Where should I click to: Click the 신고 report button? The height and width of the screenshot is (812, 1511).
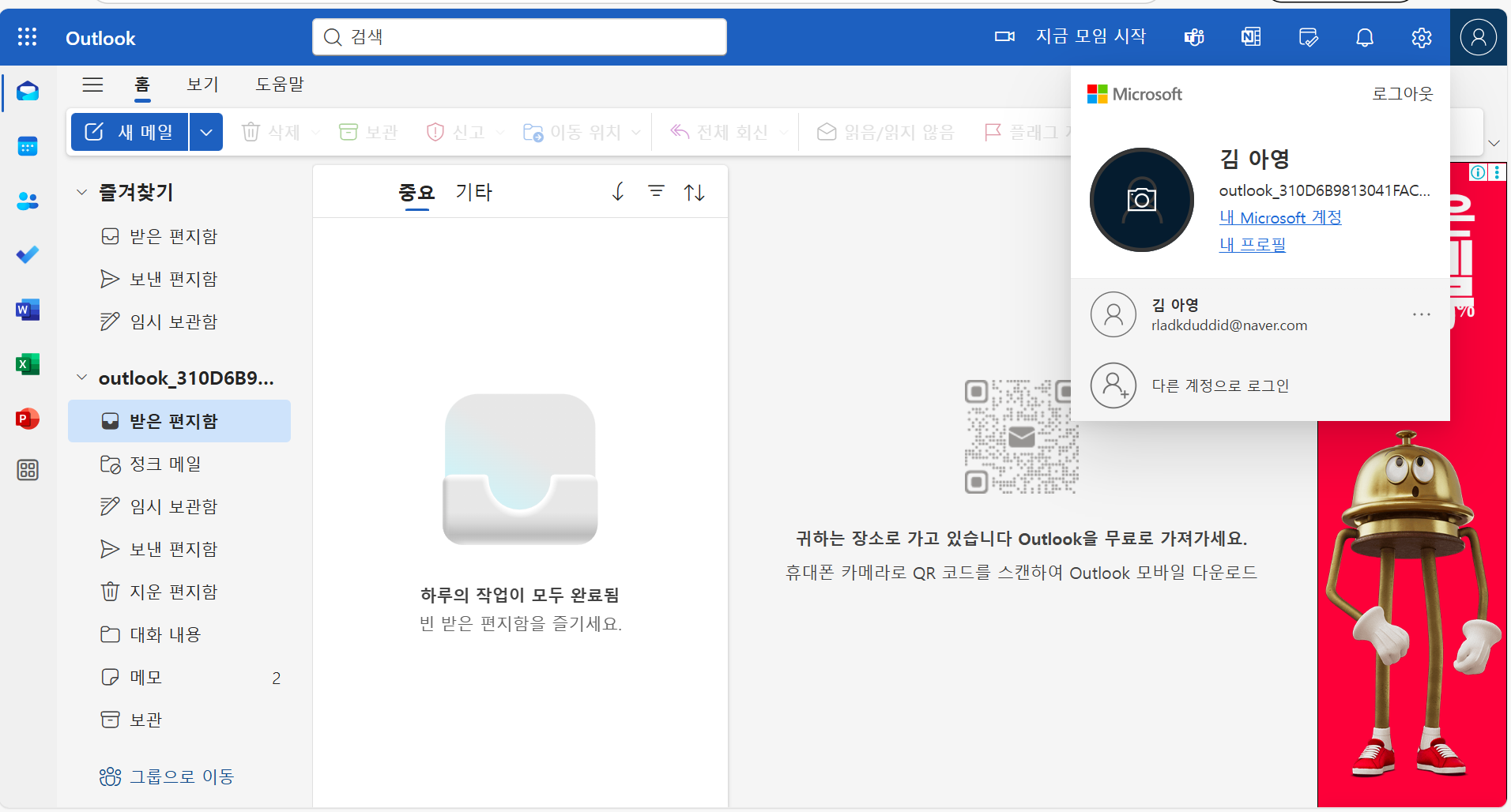[x=455, y=132]
